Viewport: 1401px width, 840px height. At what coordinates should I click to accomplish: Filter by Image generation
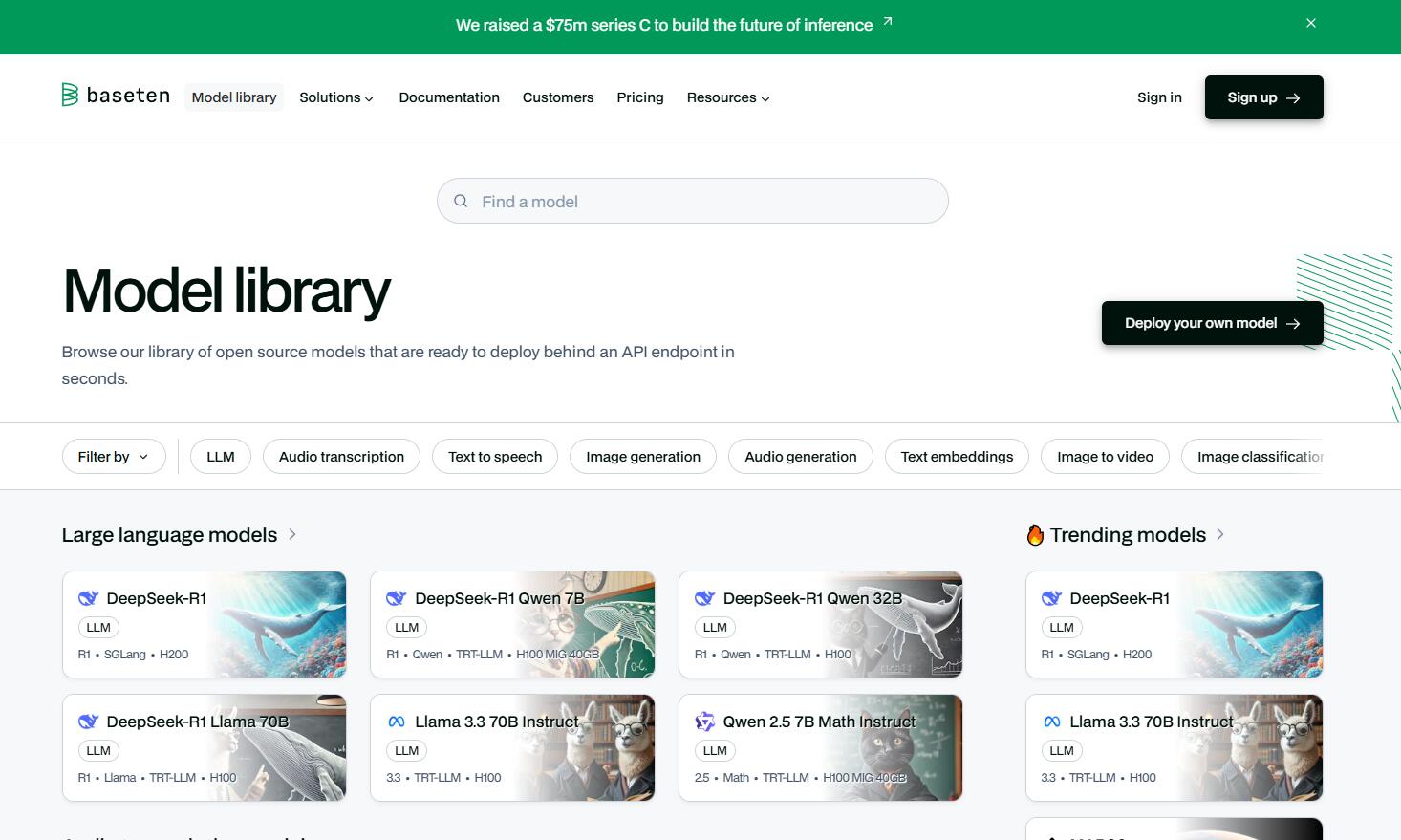pos(643,457)
